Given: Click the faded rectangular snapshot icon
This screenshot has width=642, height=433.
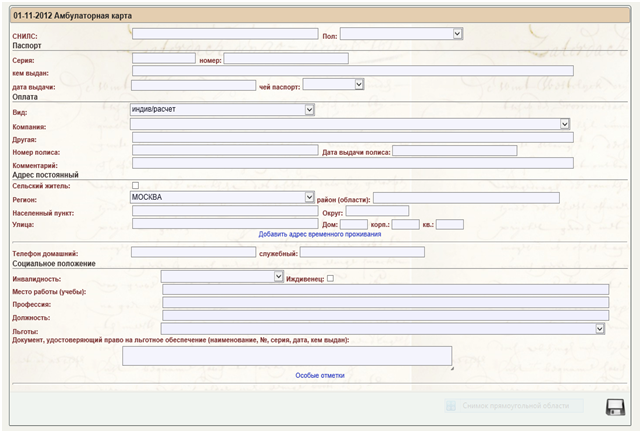Looking at the screenshot, I should (x=452, y=406).
